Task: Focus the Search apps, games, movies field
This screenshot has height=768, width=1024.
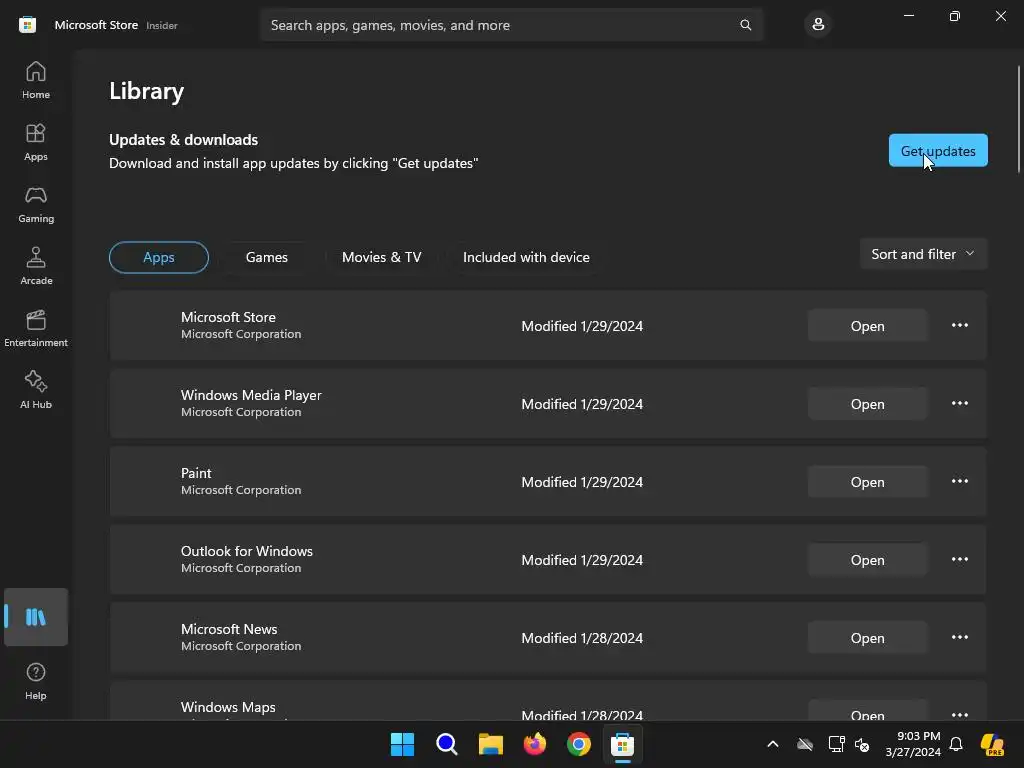Action: click(511, 25)
